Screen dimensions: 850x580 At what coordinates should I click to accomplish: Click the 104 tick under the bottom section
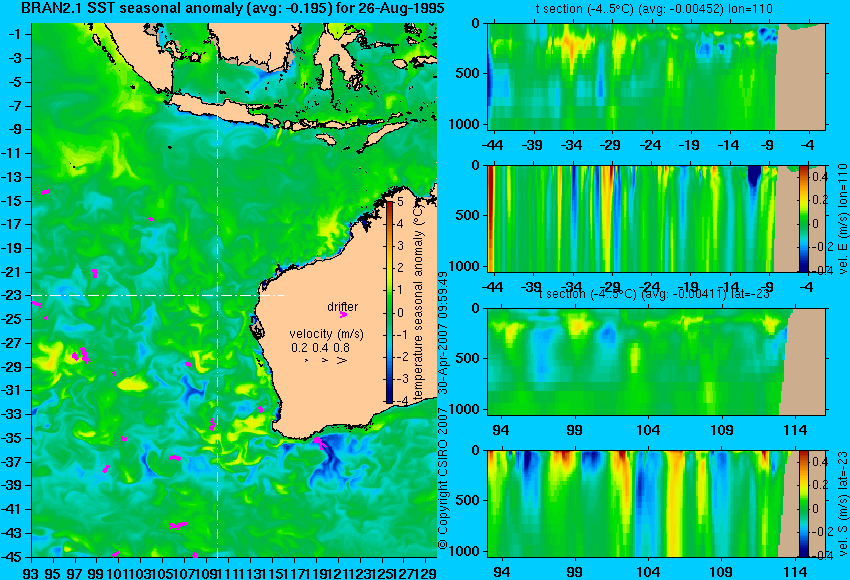(648, 572)
